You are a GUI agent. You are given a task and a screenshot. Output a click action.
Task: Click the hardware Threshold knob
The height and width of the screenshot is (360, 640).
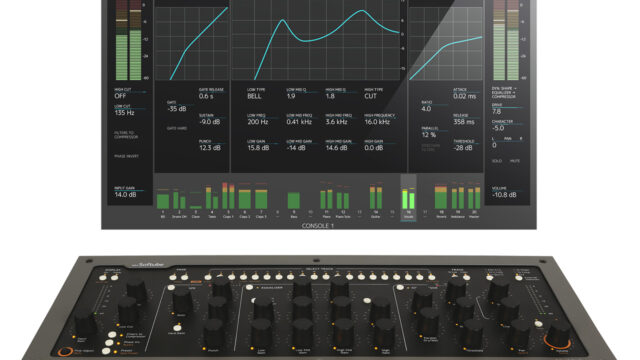[472, 333]
